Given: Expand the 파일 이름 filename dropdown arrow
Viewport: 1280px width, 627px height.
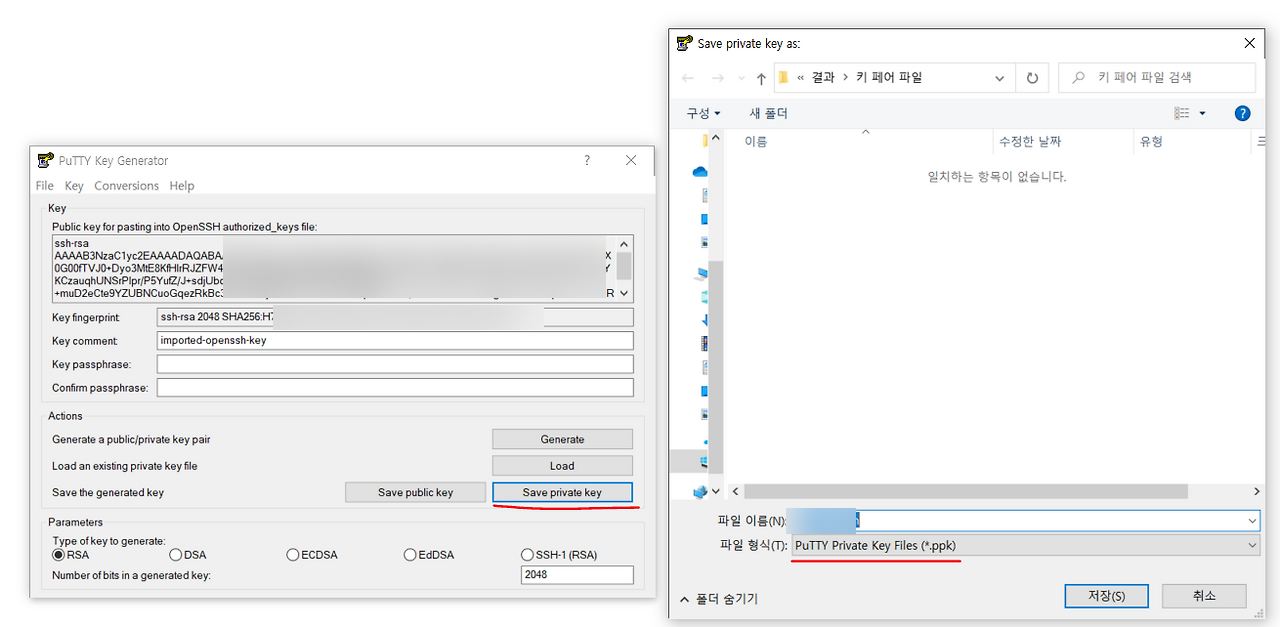Looking at the screenshot, I should pyautogui.click(x=1252, y=521).
